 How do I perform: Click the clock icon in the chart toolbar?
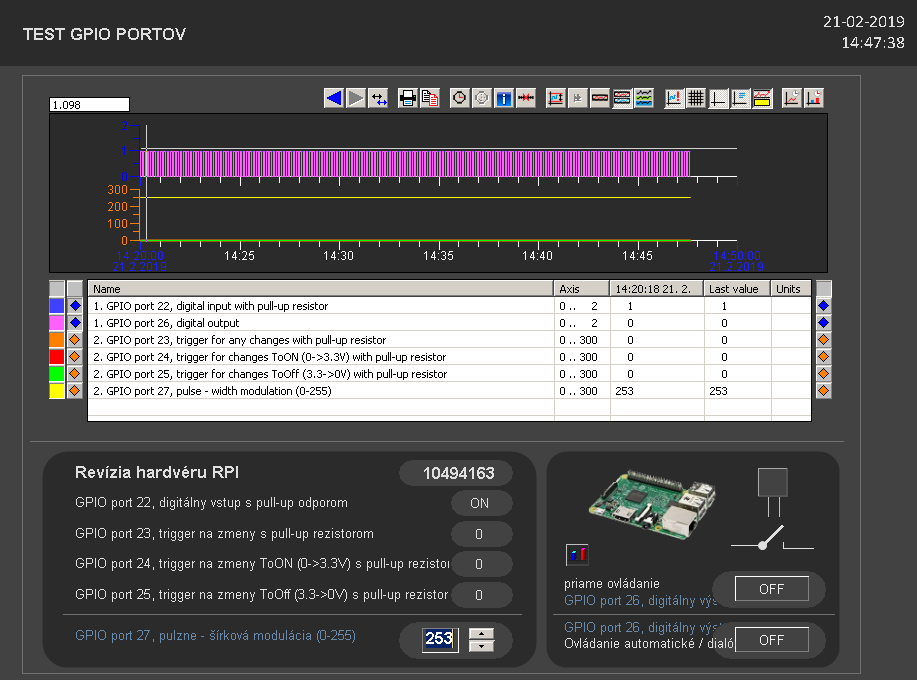tap(460, 98)
